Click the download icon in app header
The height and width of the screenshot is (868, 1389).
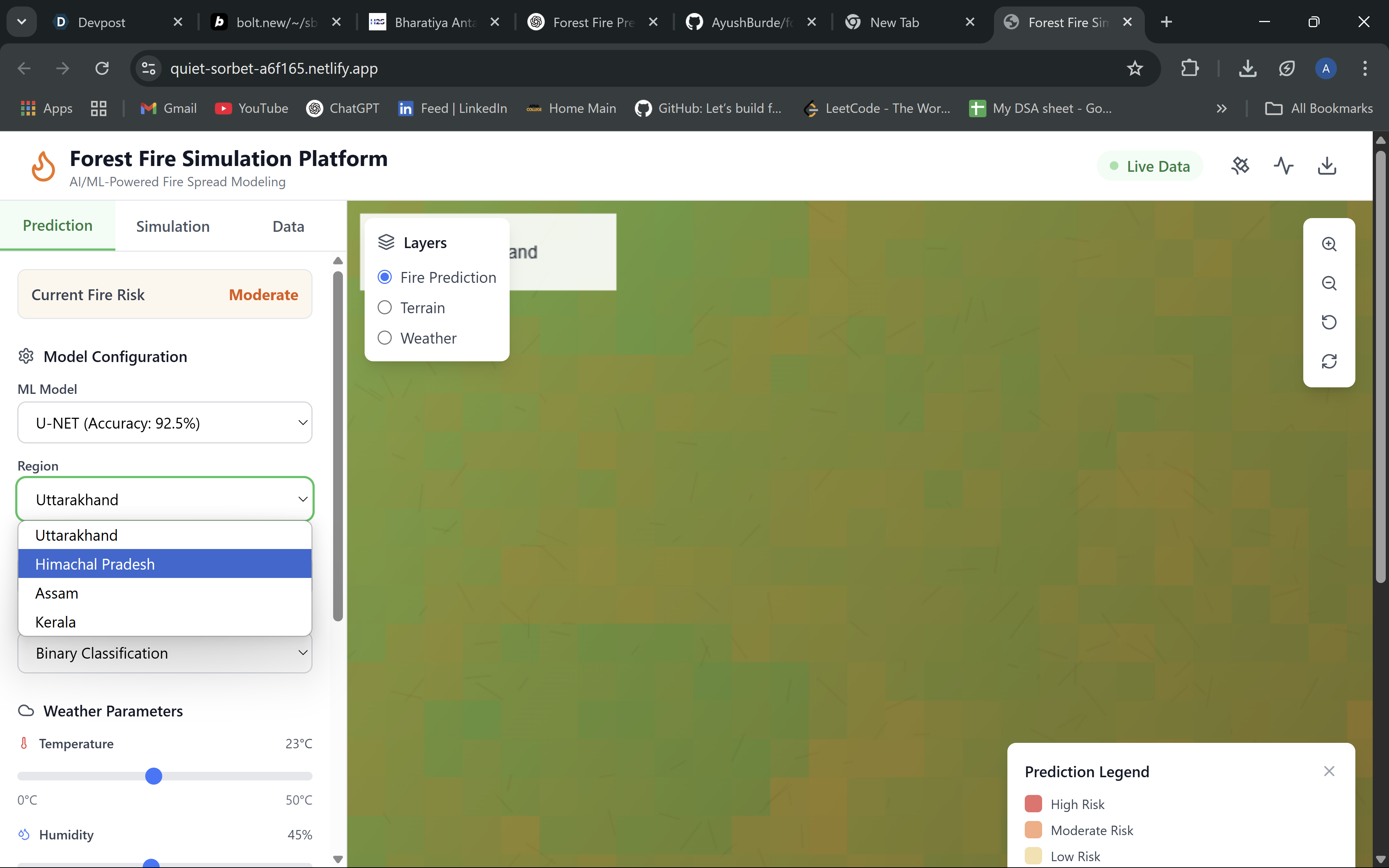tap(1326, 166)
